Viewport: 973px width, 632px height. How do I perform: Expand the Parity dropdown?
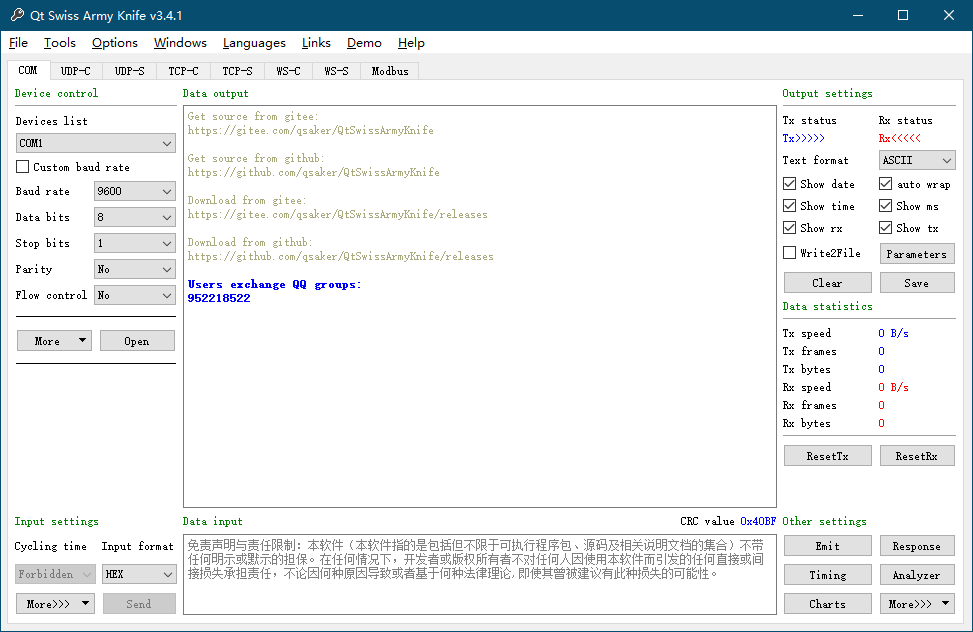(135, 269)
